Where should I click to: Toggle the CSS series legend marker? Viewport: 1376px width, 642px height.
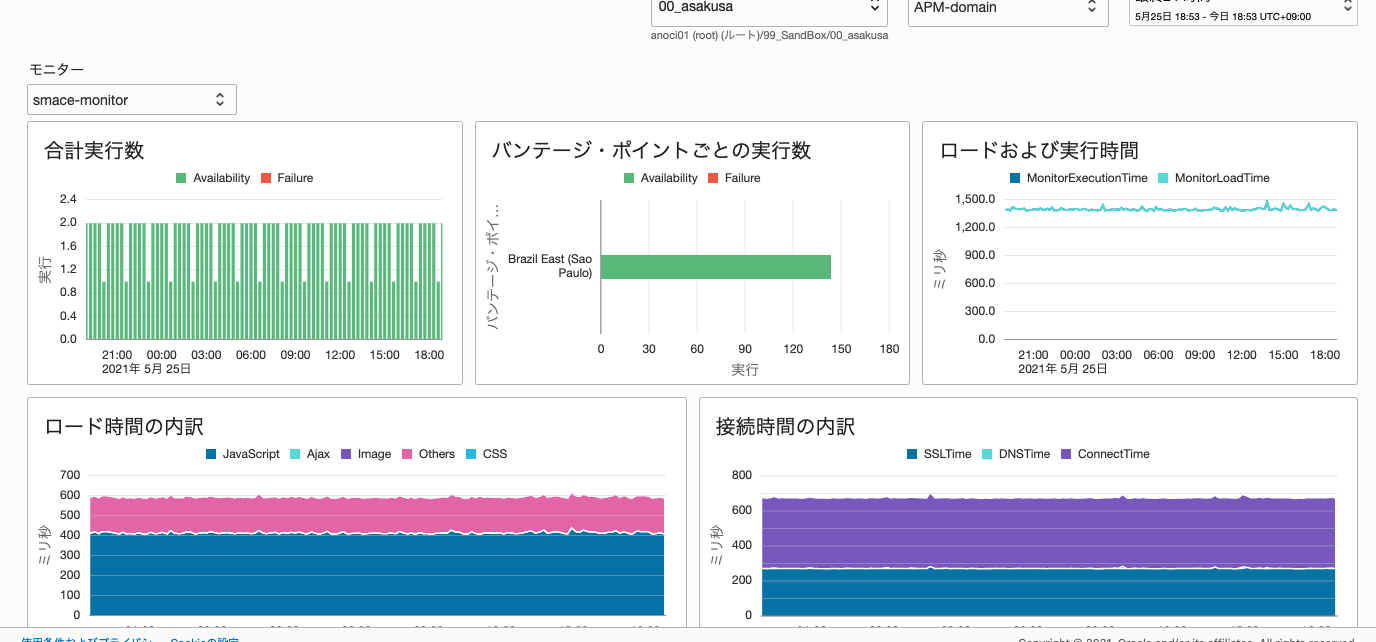click(x=487, y=453)
